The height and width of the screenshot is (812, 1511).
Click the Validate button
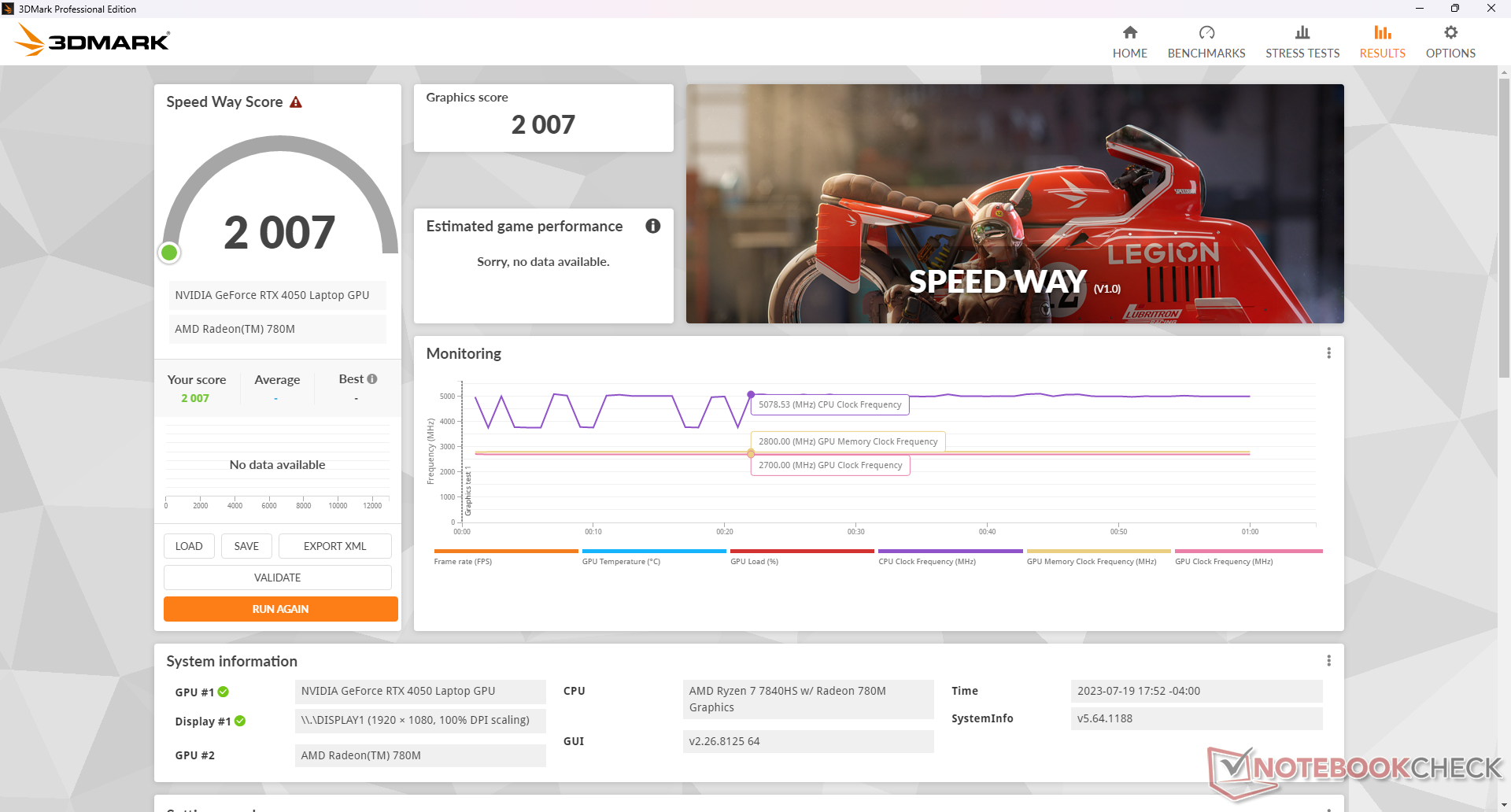pyautogui.click(x=277, y=578)
